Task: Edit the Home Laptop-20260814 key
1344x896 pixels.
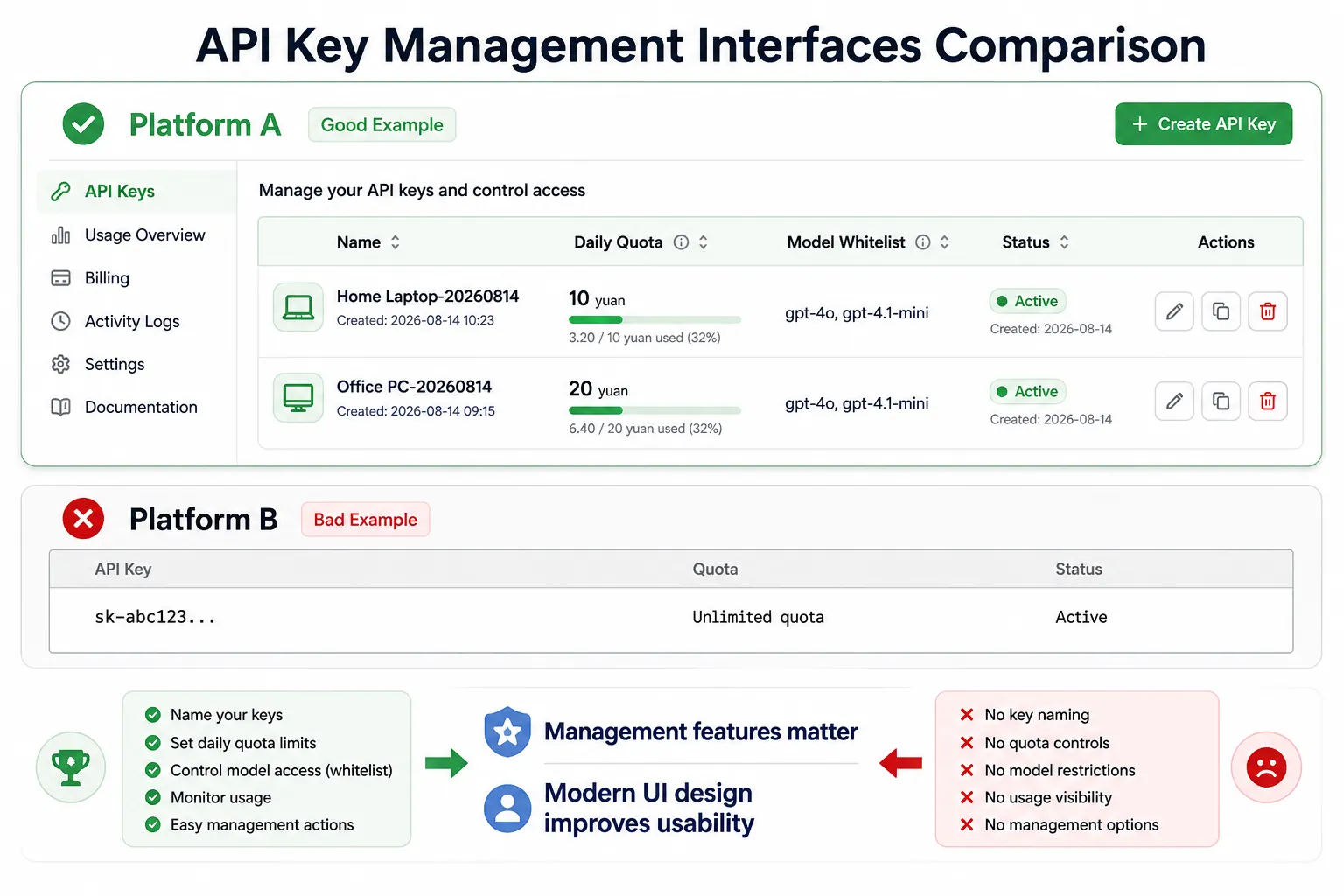Action: [1174, 311]
